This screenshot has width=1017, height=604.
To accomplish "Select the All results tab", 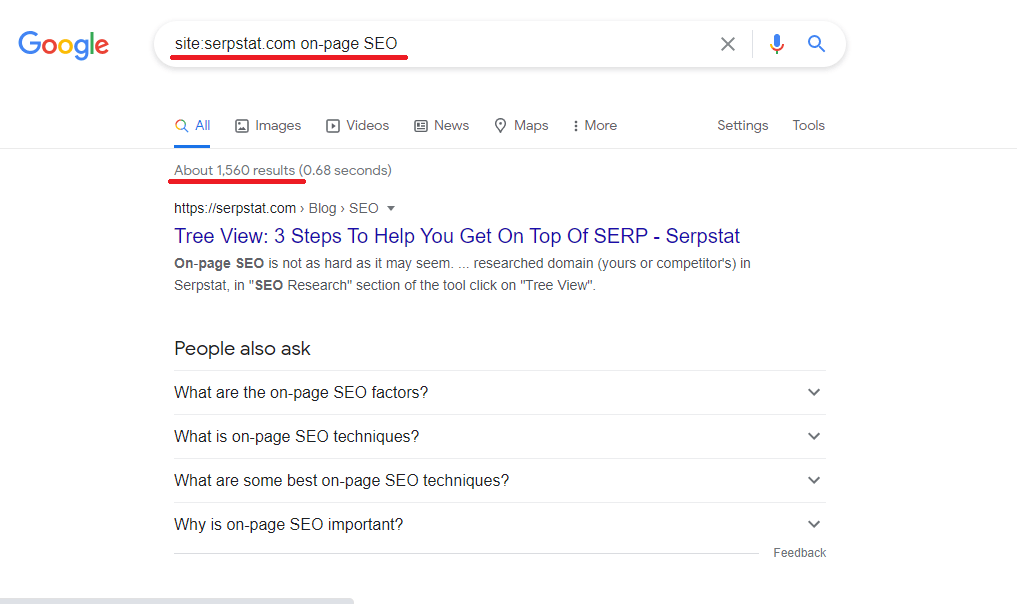I will click(x=193, y=126).
